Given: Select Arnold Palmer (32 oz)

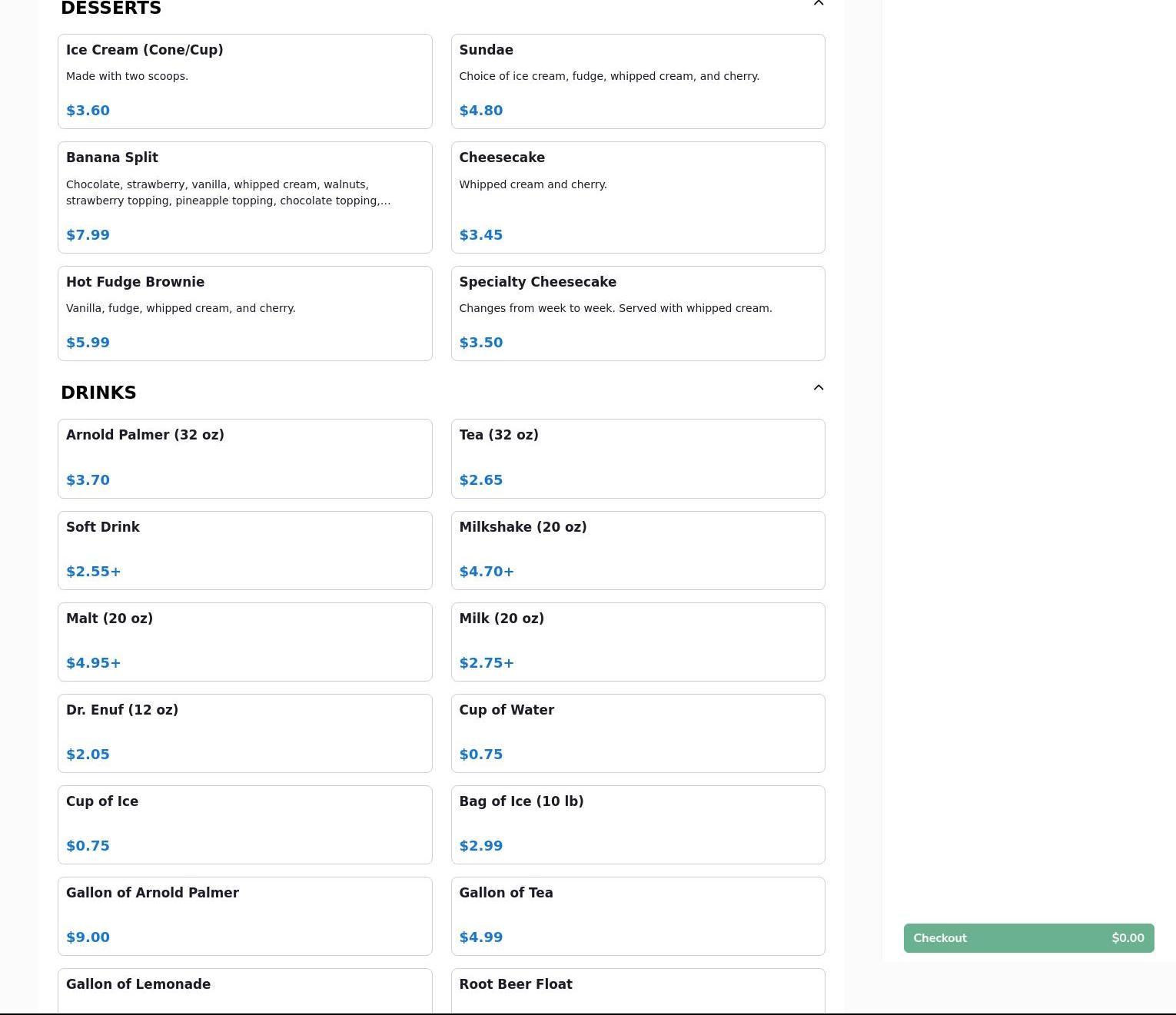Looking at the screenshot, I should (244, 459).
